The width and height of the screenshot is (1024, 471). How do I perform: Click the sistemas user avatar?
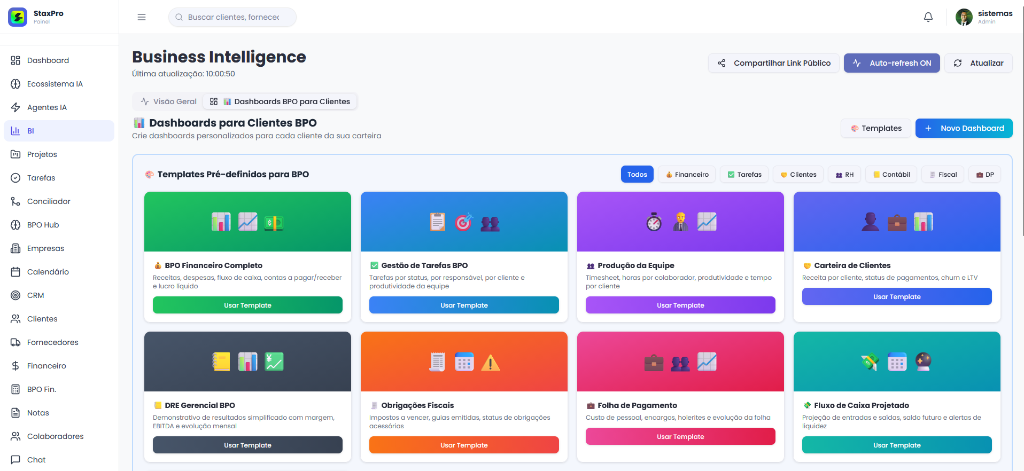click(964, 17)
